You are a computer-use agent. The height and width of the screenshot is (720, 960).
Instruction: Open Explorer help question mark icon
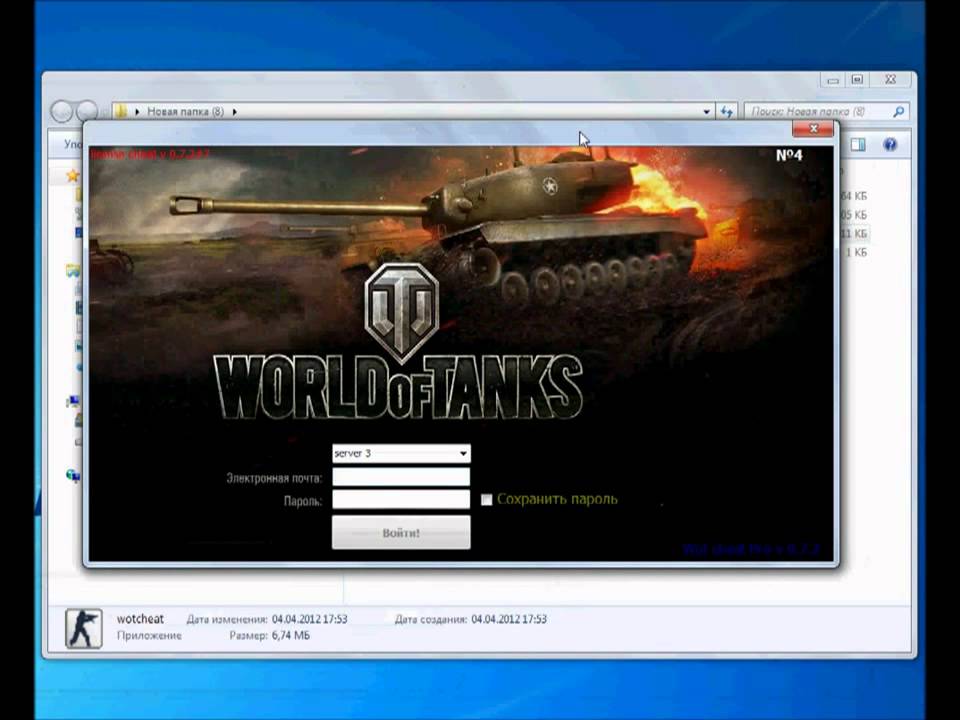click(890, 144)
